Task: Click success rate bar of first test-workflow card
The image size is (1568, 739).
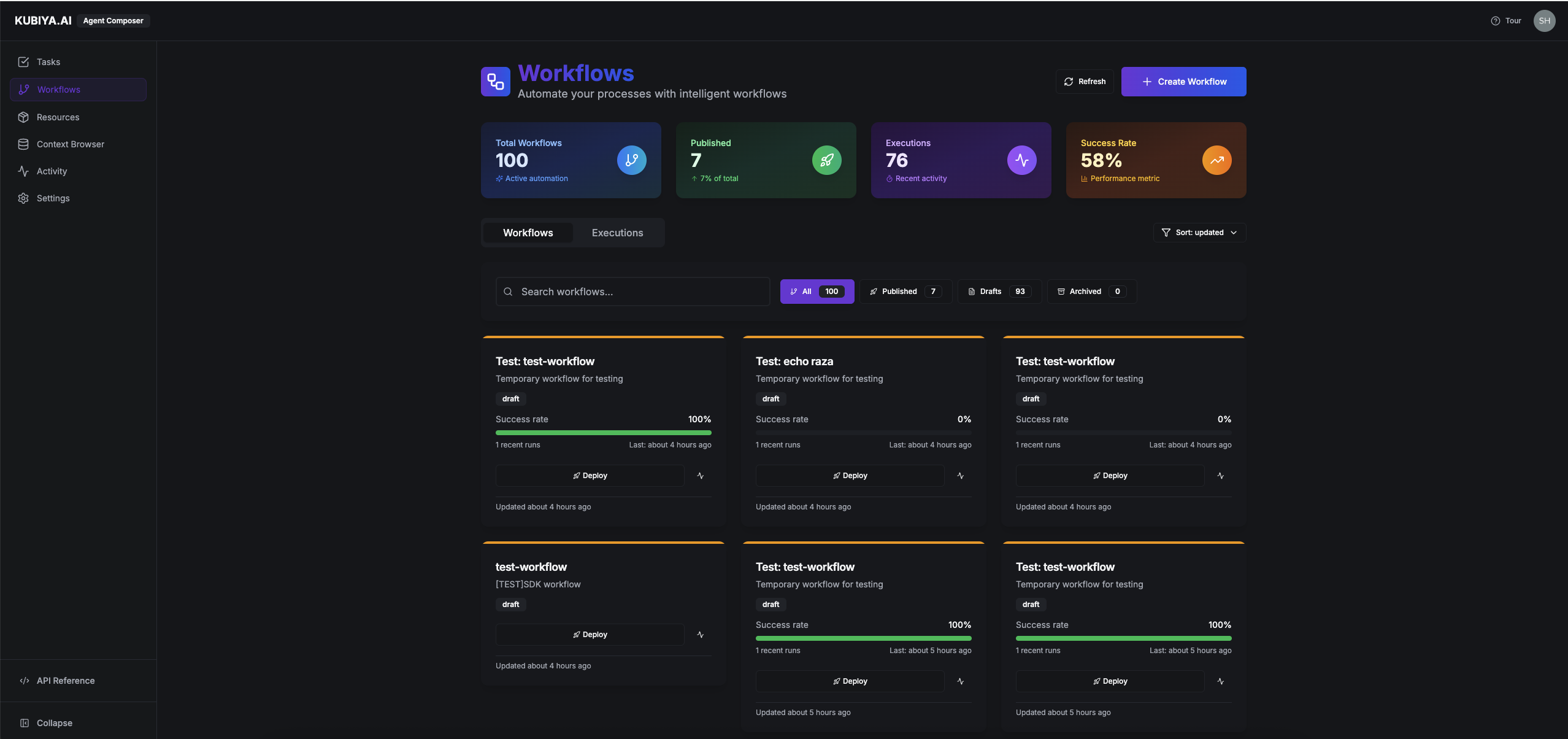Action: click(x=603, y=433)
